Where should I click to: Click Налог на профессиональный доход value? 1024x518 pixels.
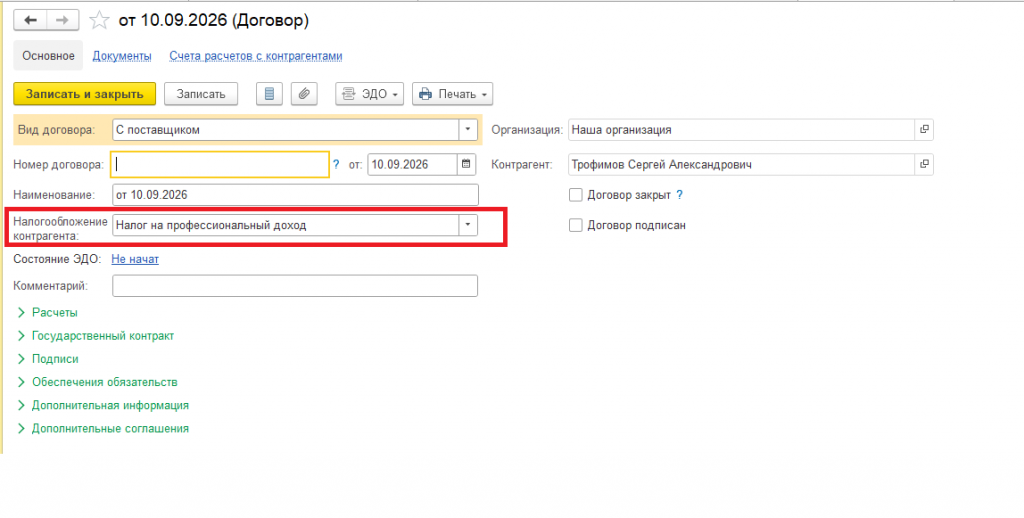285,225
